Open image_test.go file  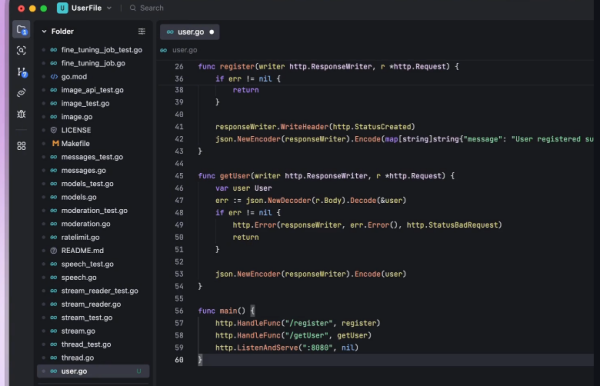85,103
